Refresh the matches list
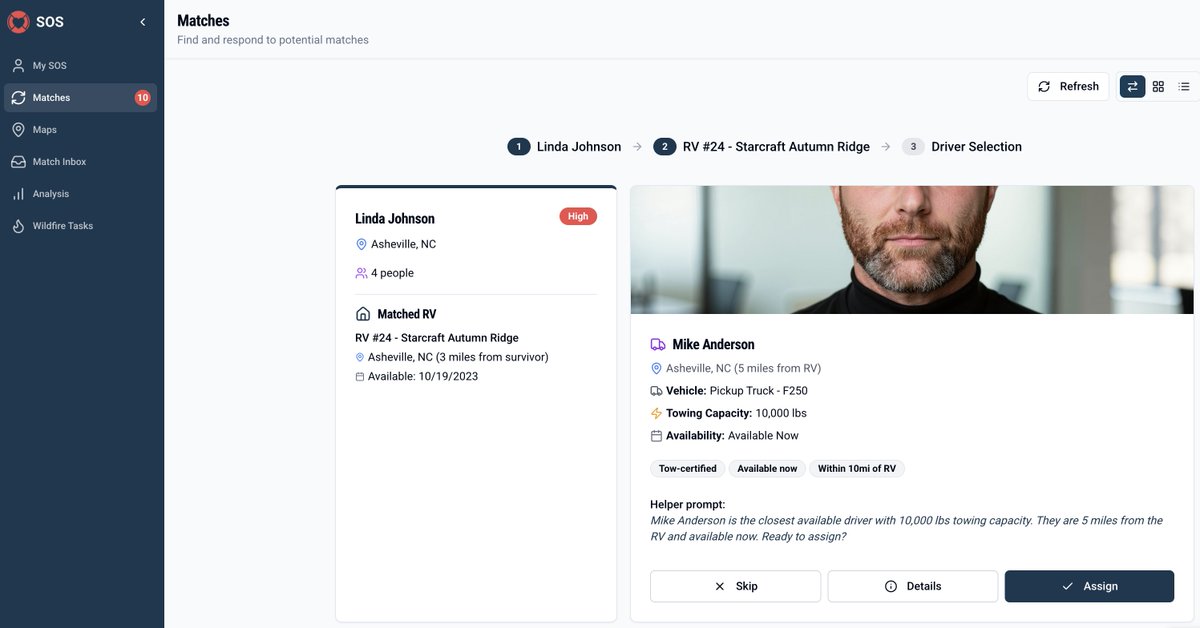1200x628 pixels. 1068,86
